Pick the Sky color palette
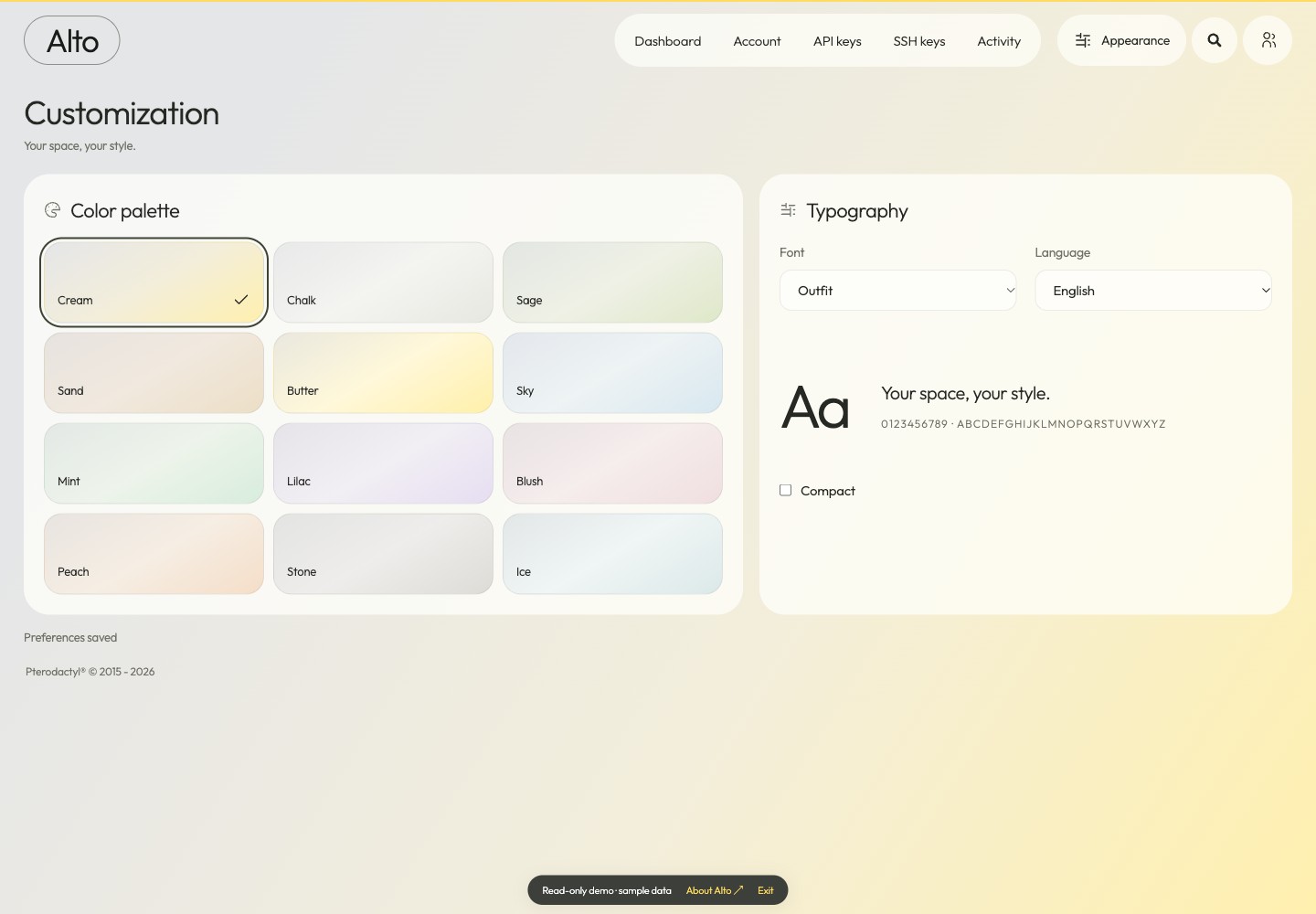Image resolution: width=1316 pixels, height=914 pixels. (x=612, y=373)
